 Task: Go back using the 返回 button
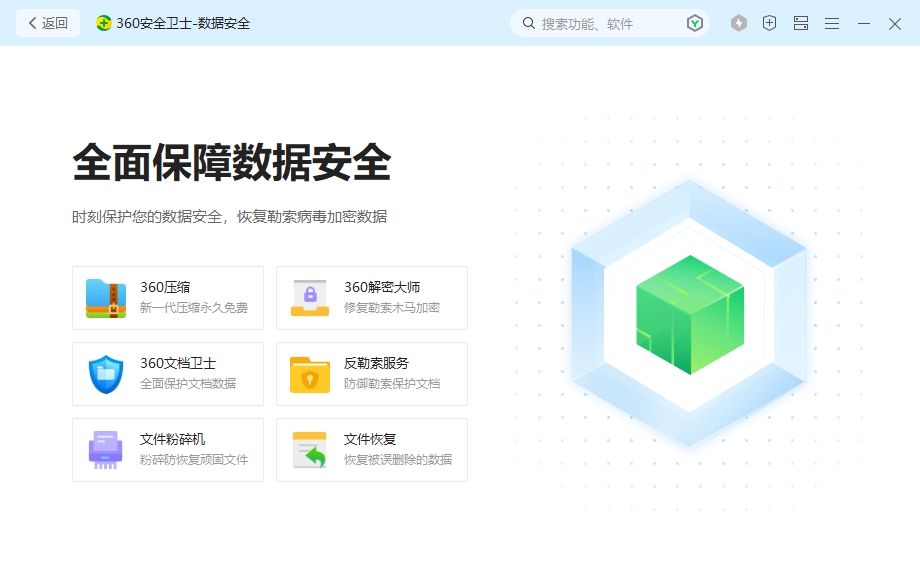(x=48, y=23)
